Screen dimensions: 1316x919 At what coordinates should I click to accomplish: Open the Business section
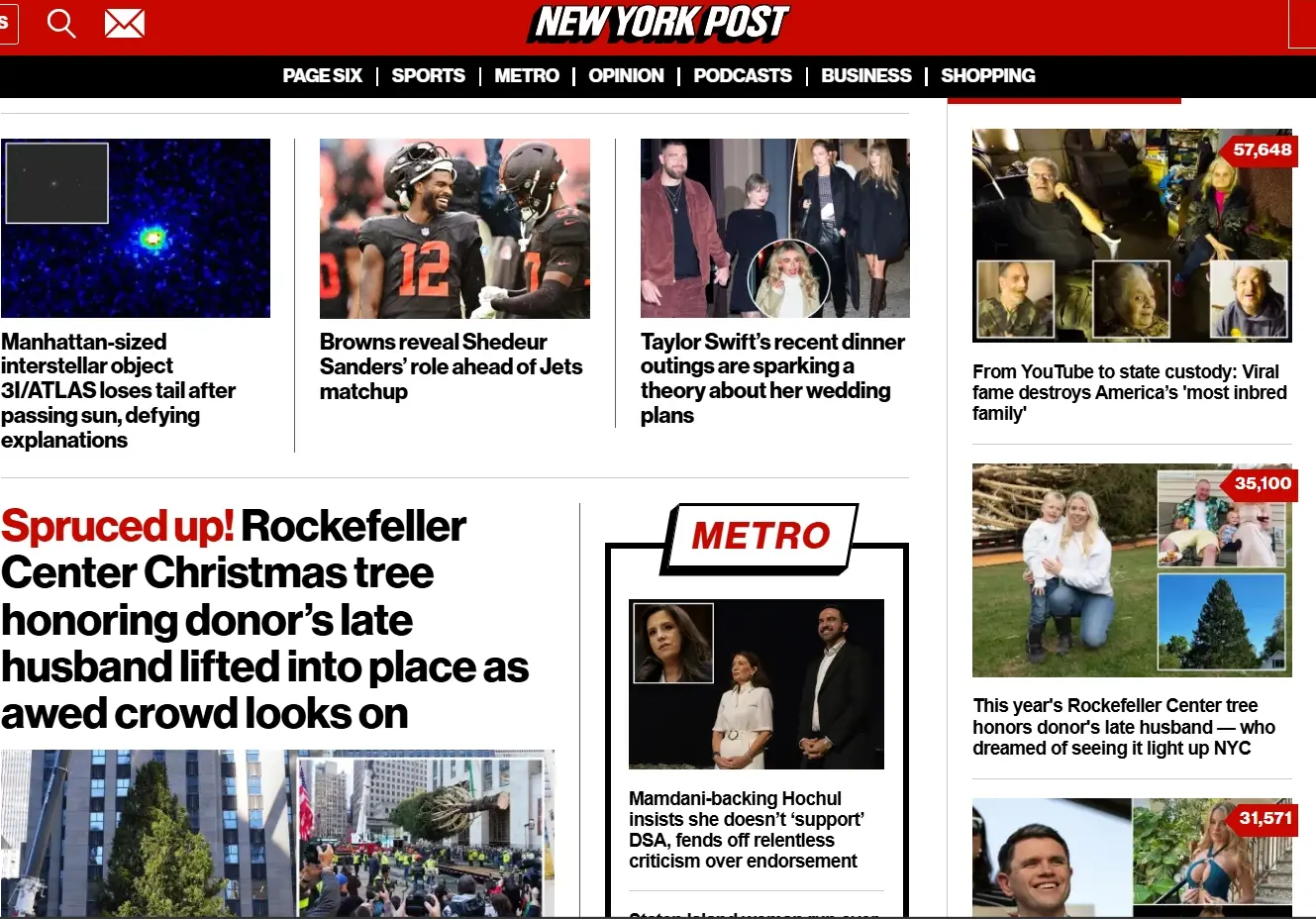[x=866, y=76]
